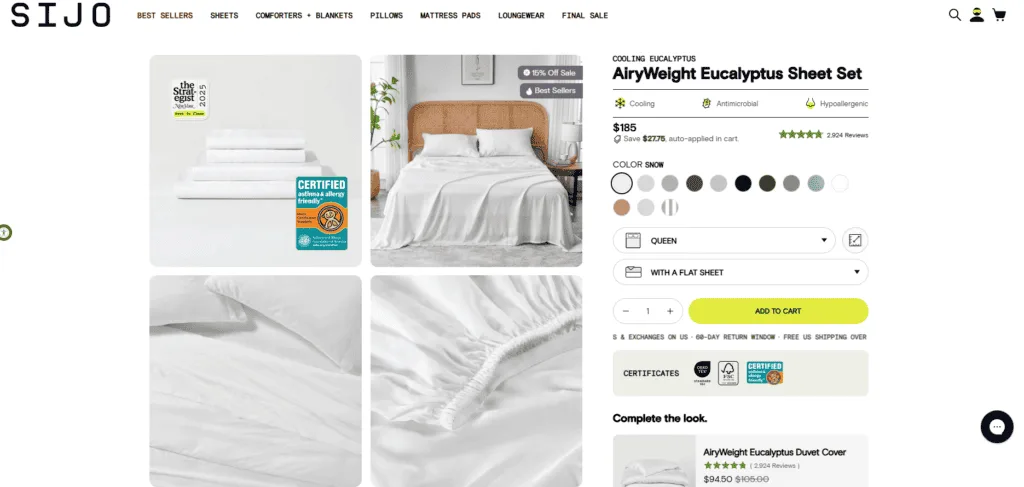Viewport: 1024px width, 487px height.
Task: Open the search icon in header
Action: 955,15
